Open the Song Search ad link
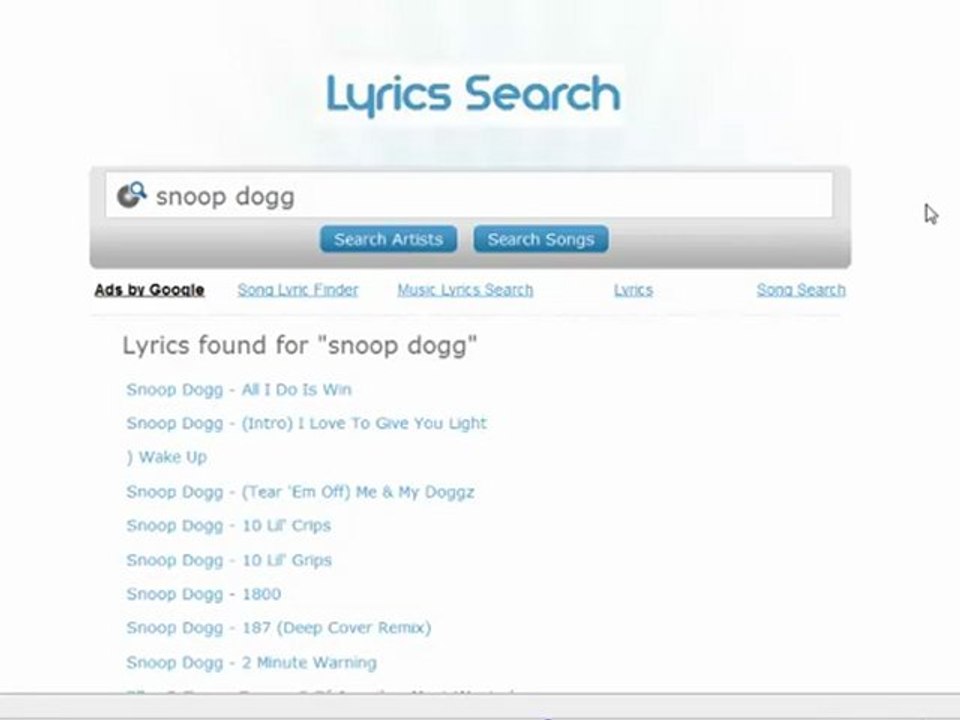This screenshot has width=960, height=720. (x=801, y=290)
